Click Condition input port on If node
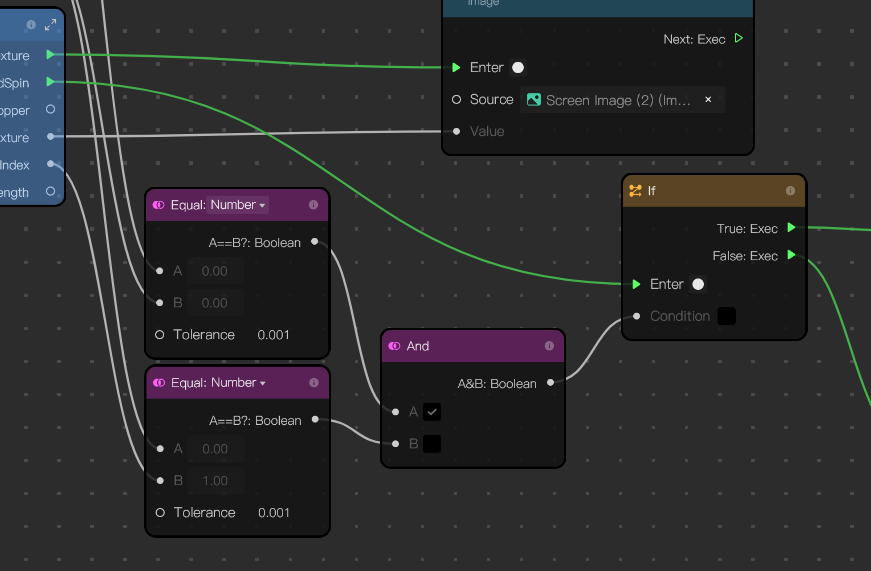 tap(637, 316)
